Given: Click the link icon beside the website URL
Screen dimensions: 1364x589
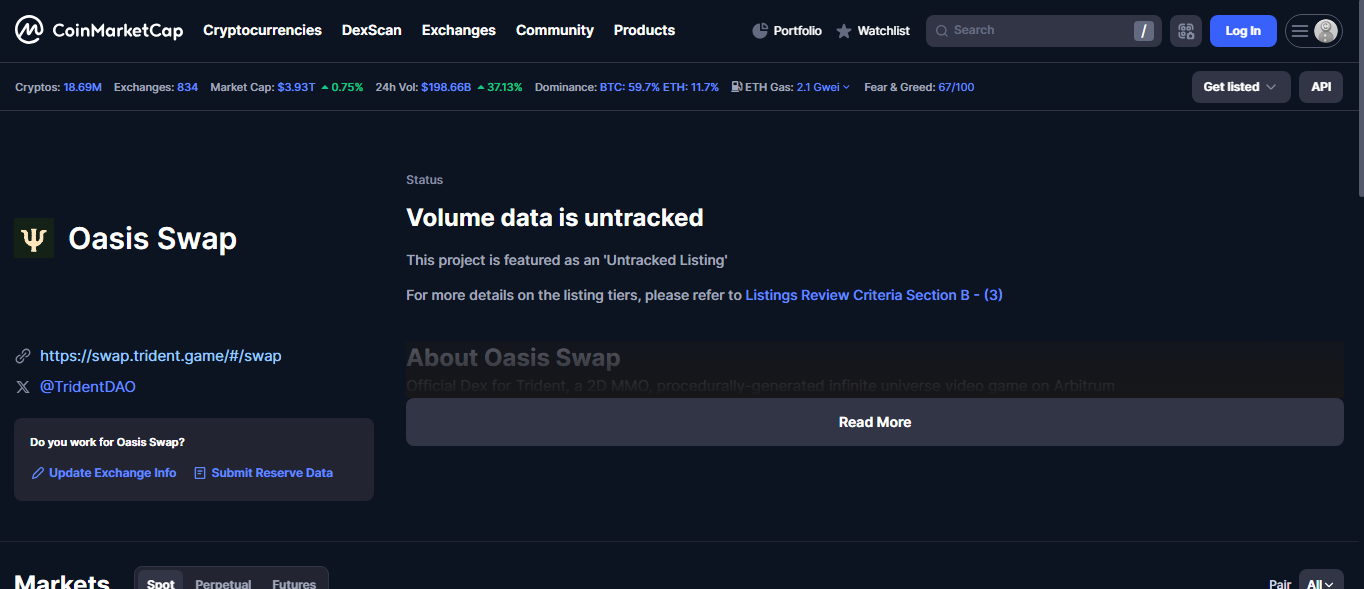Looking at the screenshot, I should 23,355.
